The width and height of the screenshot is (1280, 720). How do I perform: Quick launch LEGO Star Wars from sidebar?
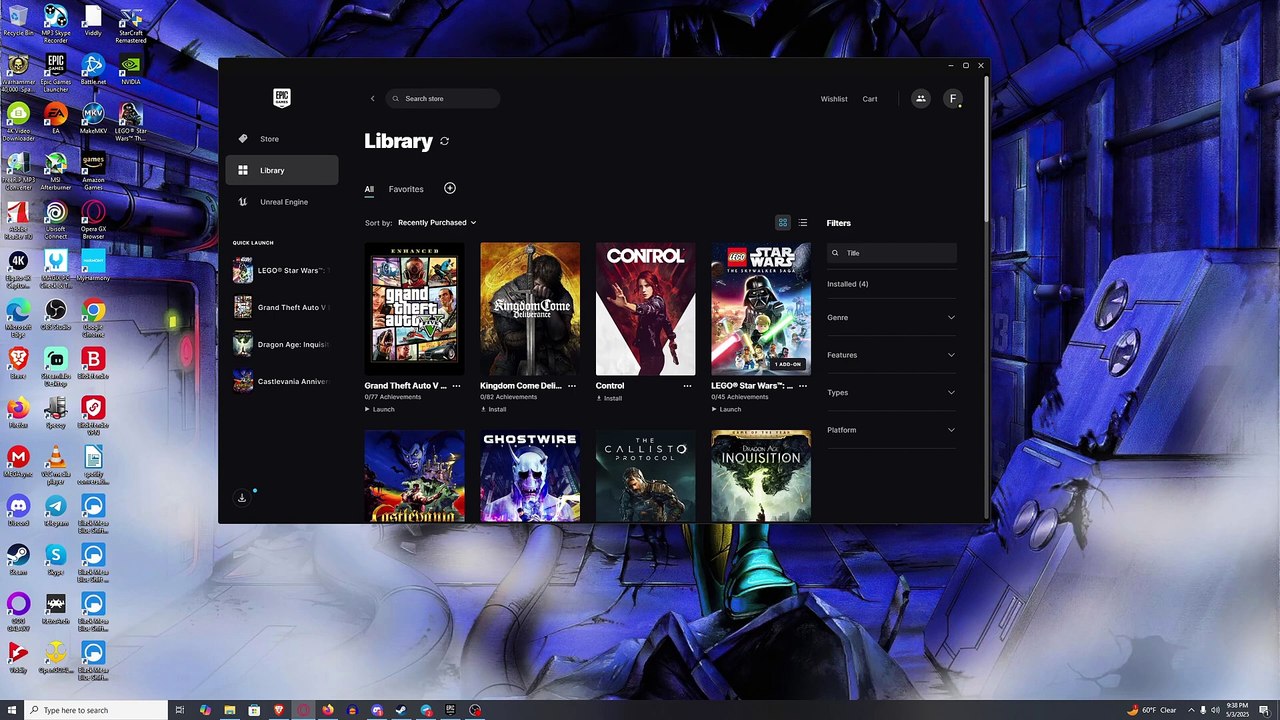[x=281, y=270]
